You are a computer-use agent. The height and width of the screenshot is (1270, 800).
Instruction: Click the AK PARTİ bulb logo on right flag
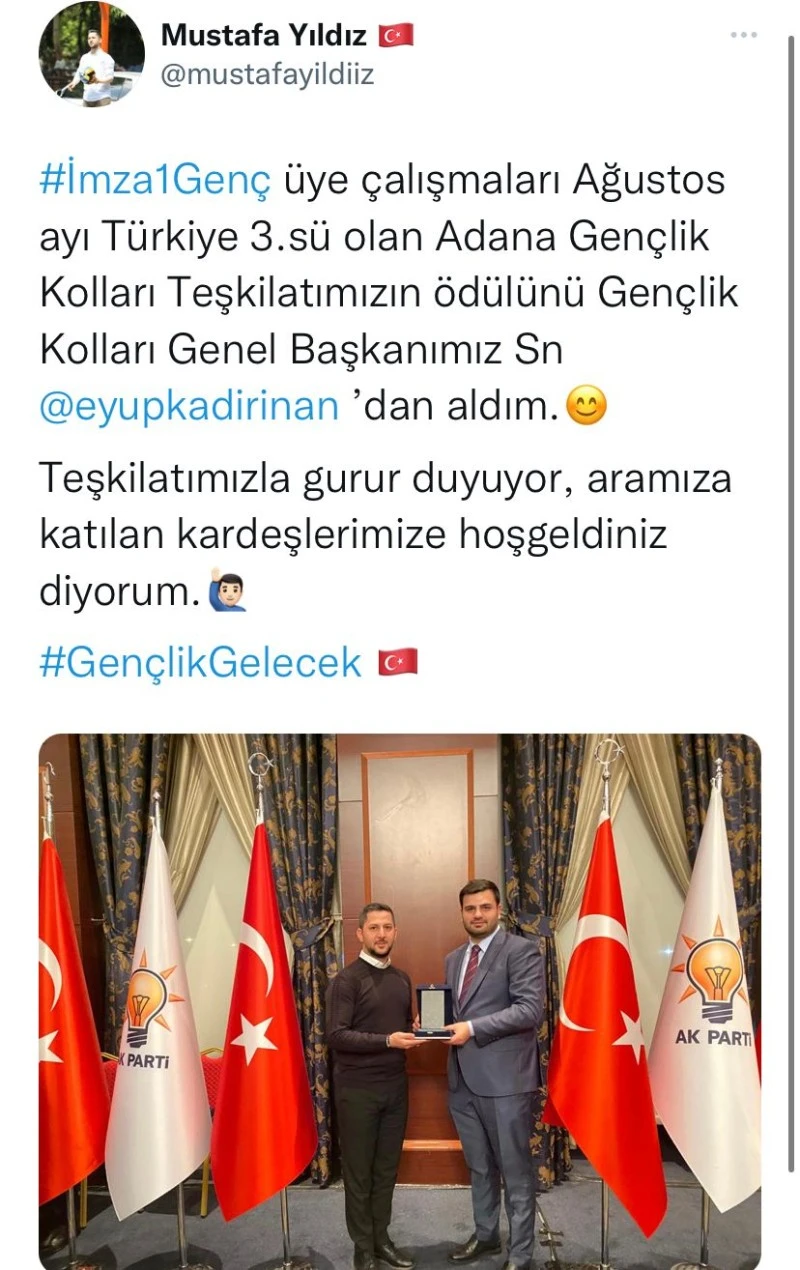711,975
